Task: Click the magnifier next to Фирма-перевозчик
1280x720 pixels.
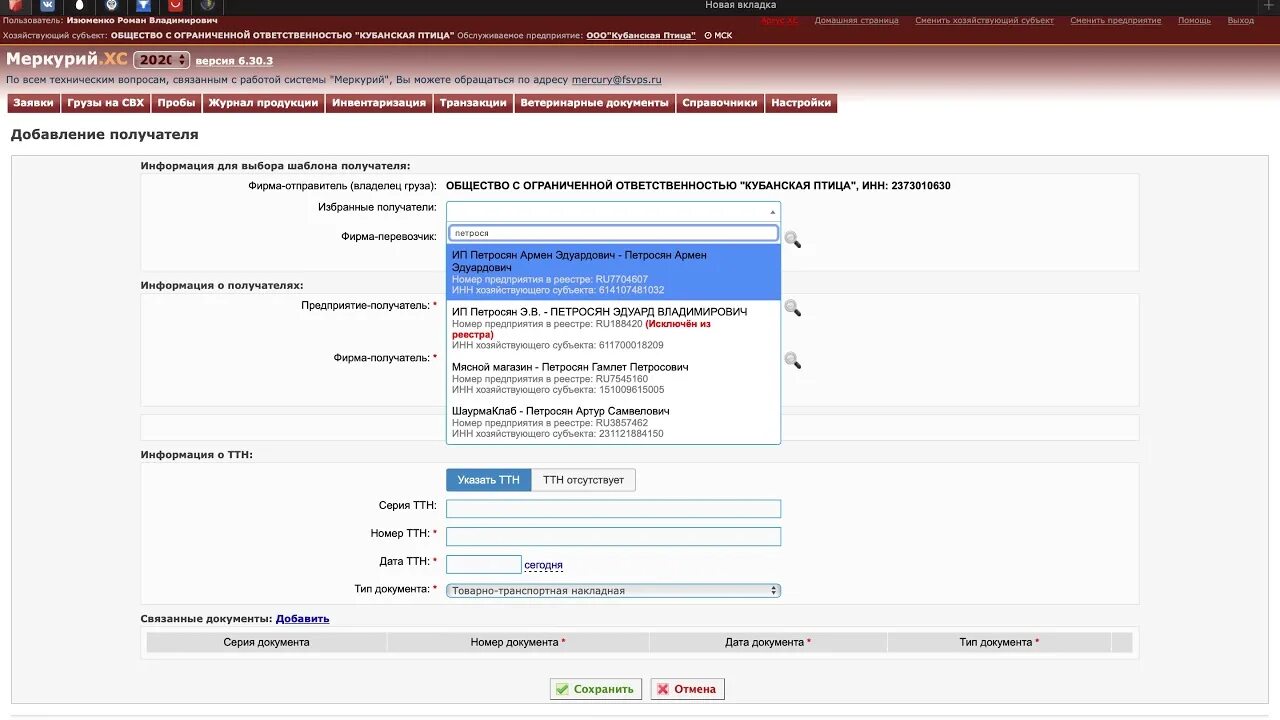Action: click(792, 240)
